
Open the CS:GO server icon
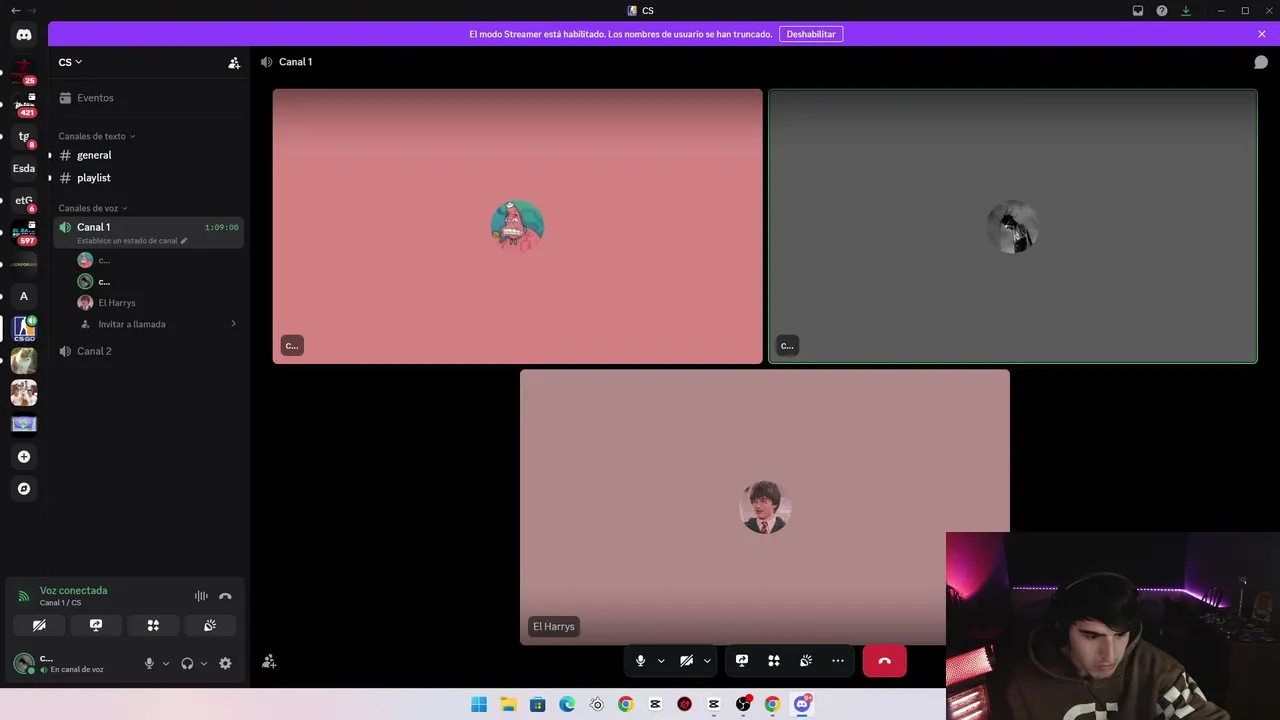coord(24,328)
